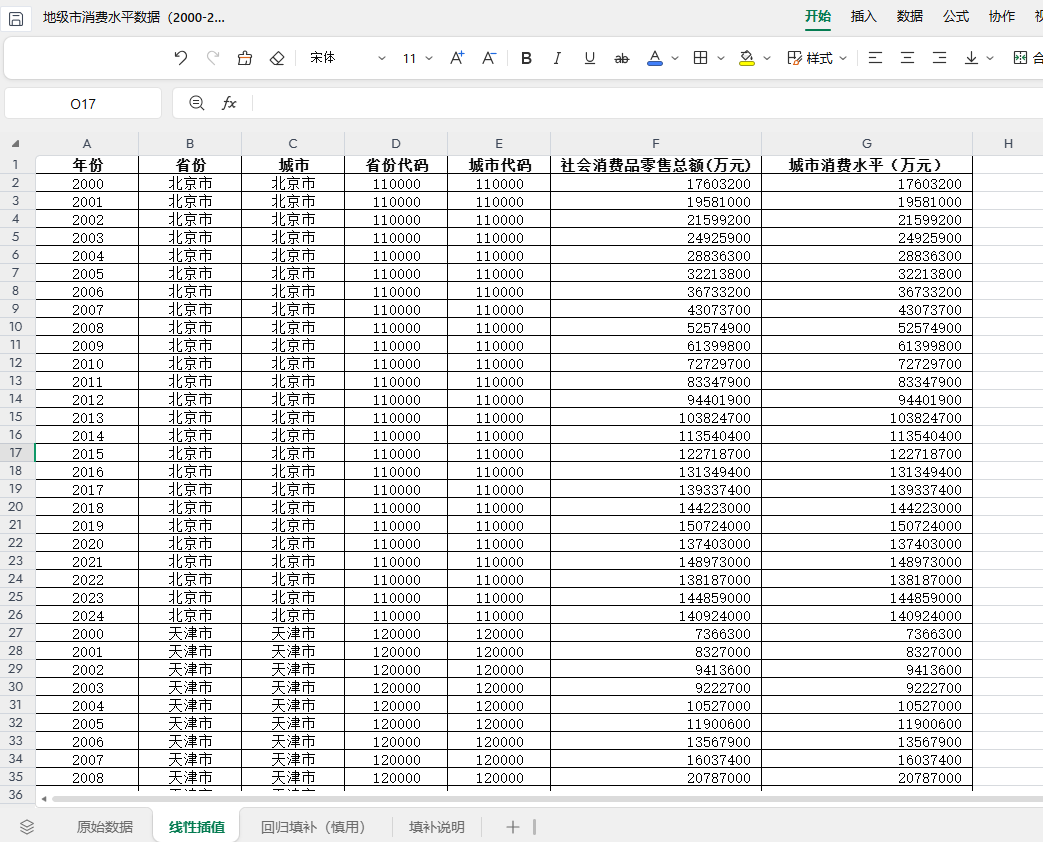This screenshot has width=1043, height=842.
Task: Toggle strikethrough formatting
Action: click(x=621, y=59)
